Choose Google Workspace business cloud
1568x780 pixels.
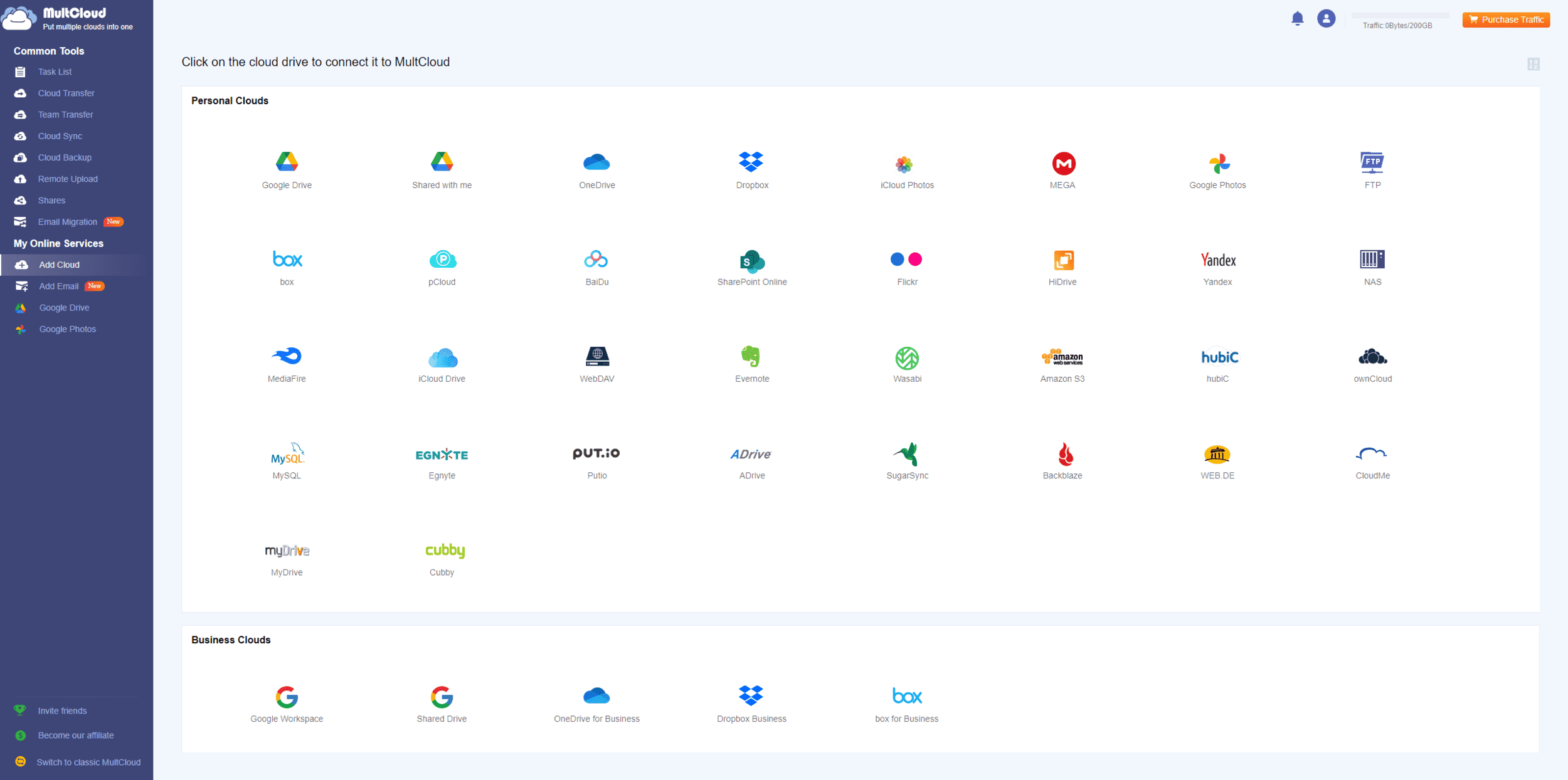coord(287,696)
